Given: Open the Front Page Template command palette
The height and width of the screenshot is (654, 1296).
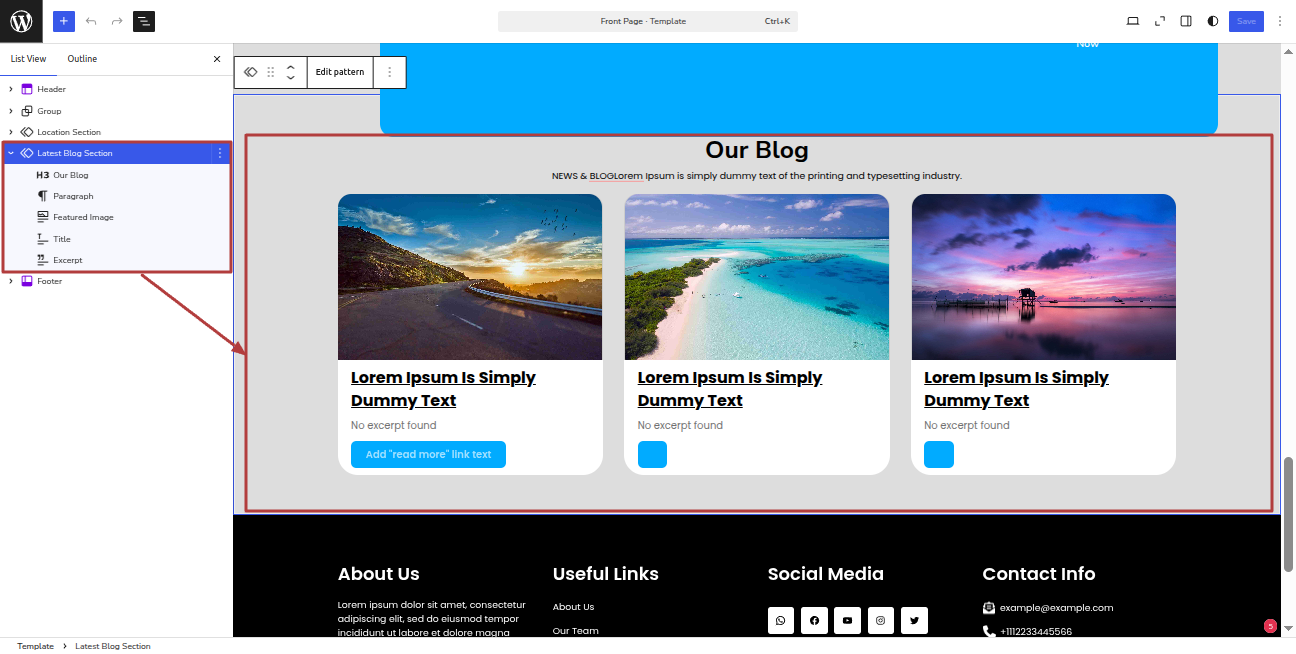Looking at the screenshot, I should pyautogui.click(x=648, y=21).
